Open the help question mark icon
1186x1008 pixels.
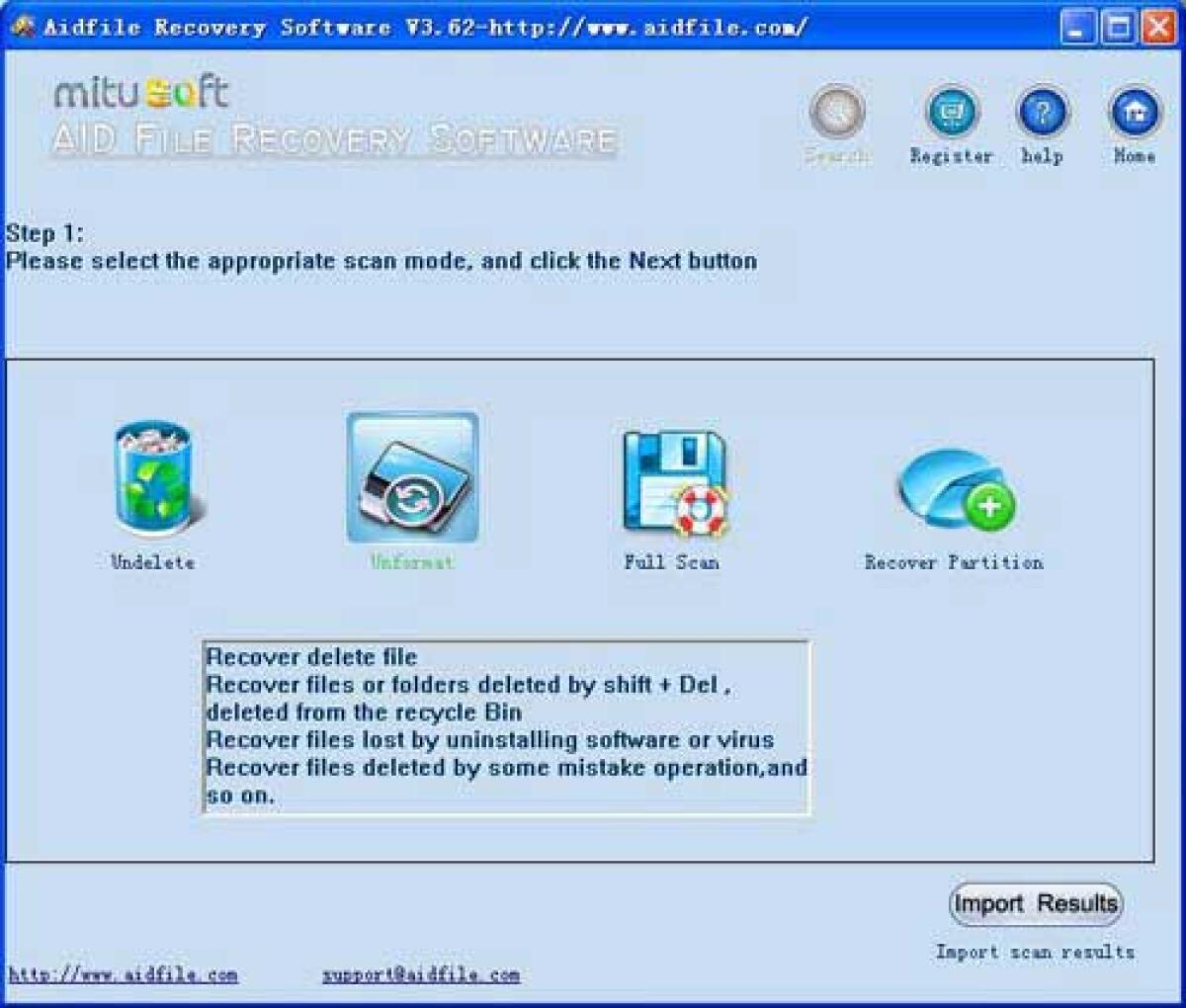point(1043,112)
